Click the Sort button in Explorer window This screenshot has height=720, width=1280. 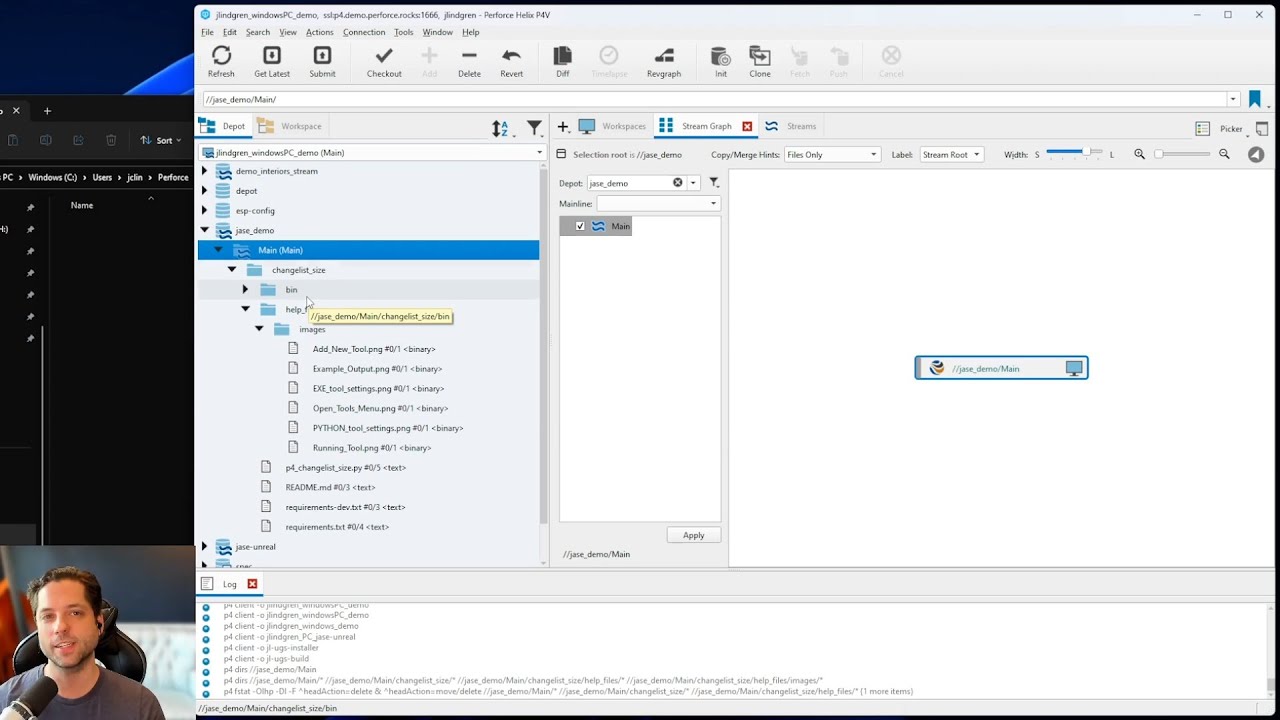pyautogui.click(x=163, y=141)
